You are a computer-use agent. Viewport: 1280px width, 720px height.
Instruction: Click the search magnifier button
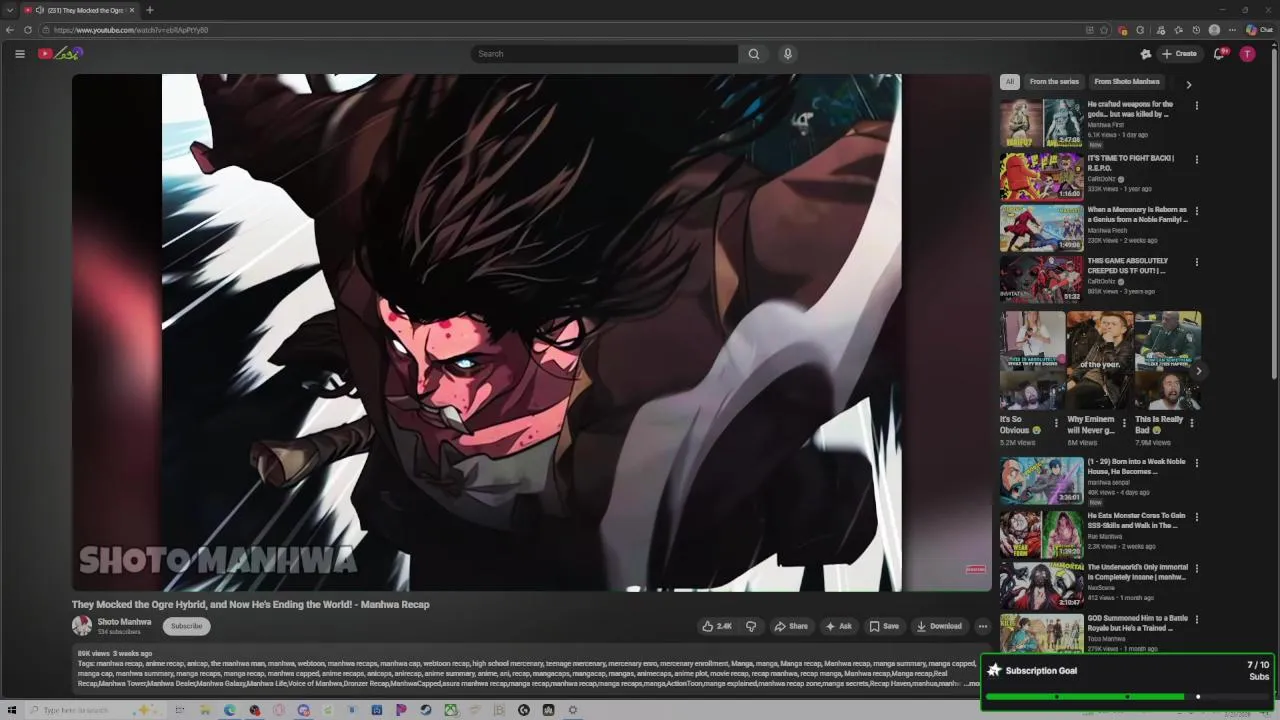pos(754,54)
